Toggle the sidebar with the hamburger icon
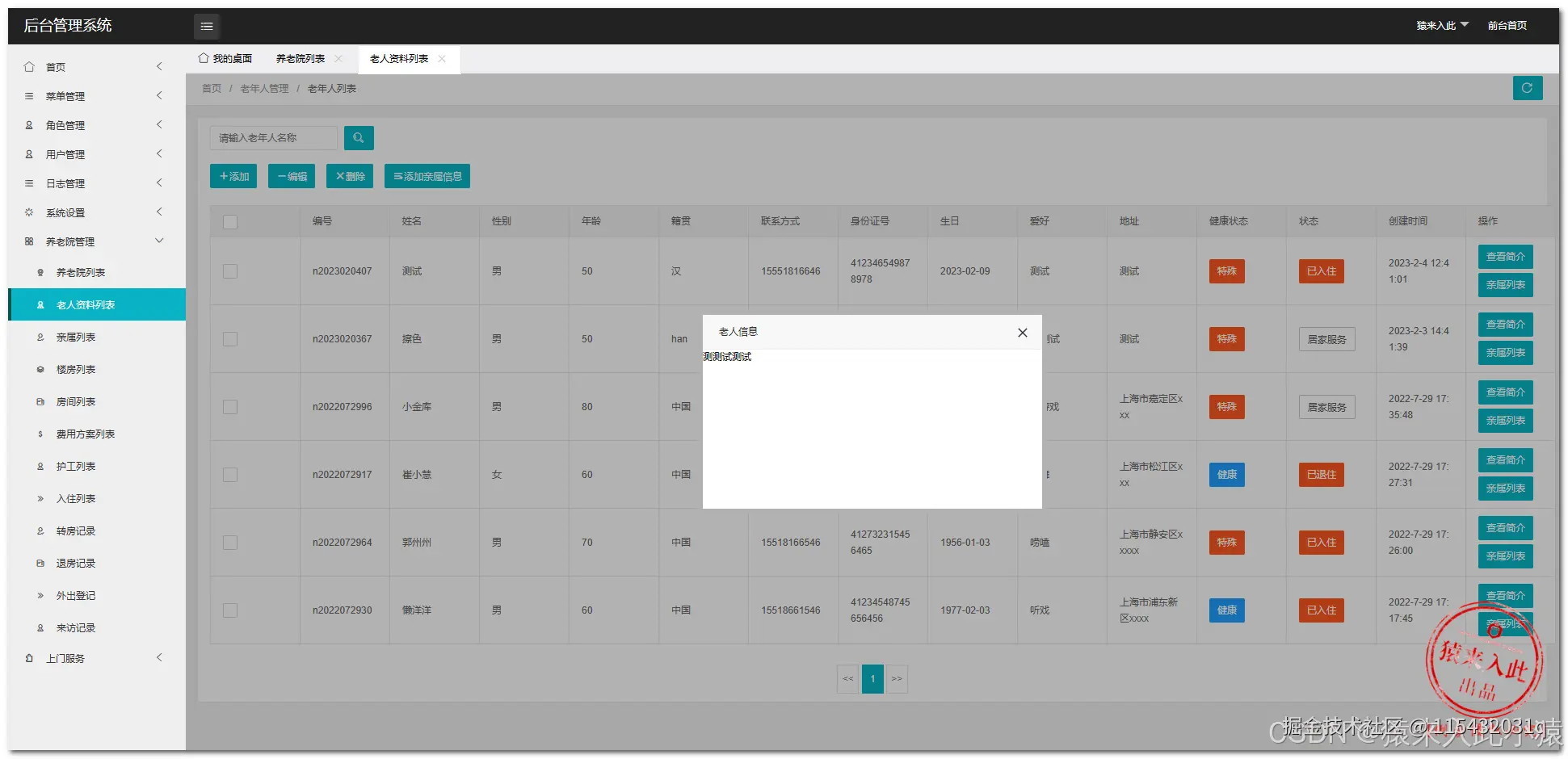The width and height of the screenshot is (1568, 759). 207,27
